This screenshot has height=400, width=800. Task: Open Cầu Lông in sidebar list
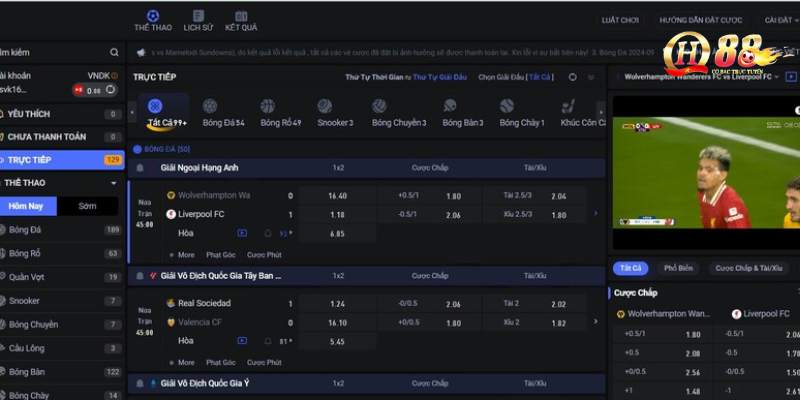62,348
